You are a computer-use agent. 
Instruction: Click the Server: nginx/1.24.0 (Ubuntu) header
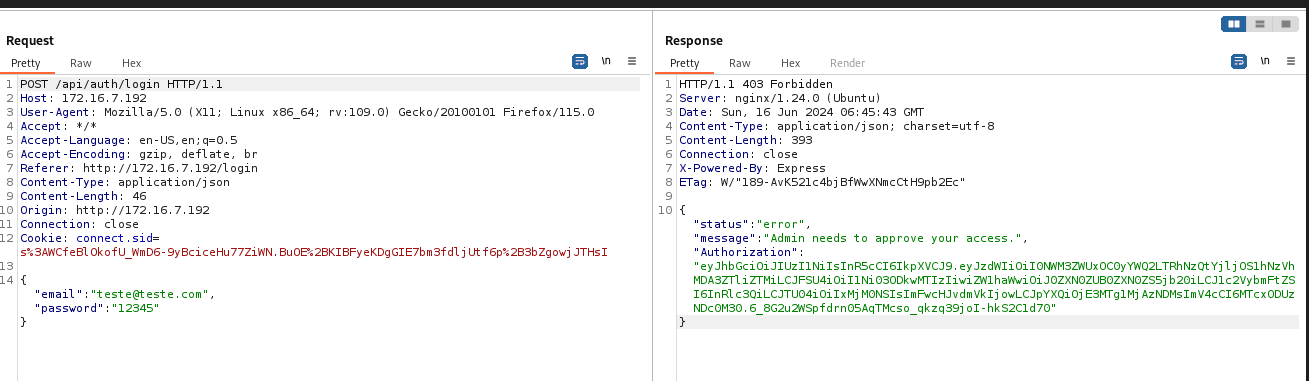pyautogui.click(x=779, y=99)
